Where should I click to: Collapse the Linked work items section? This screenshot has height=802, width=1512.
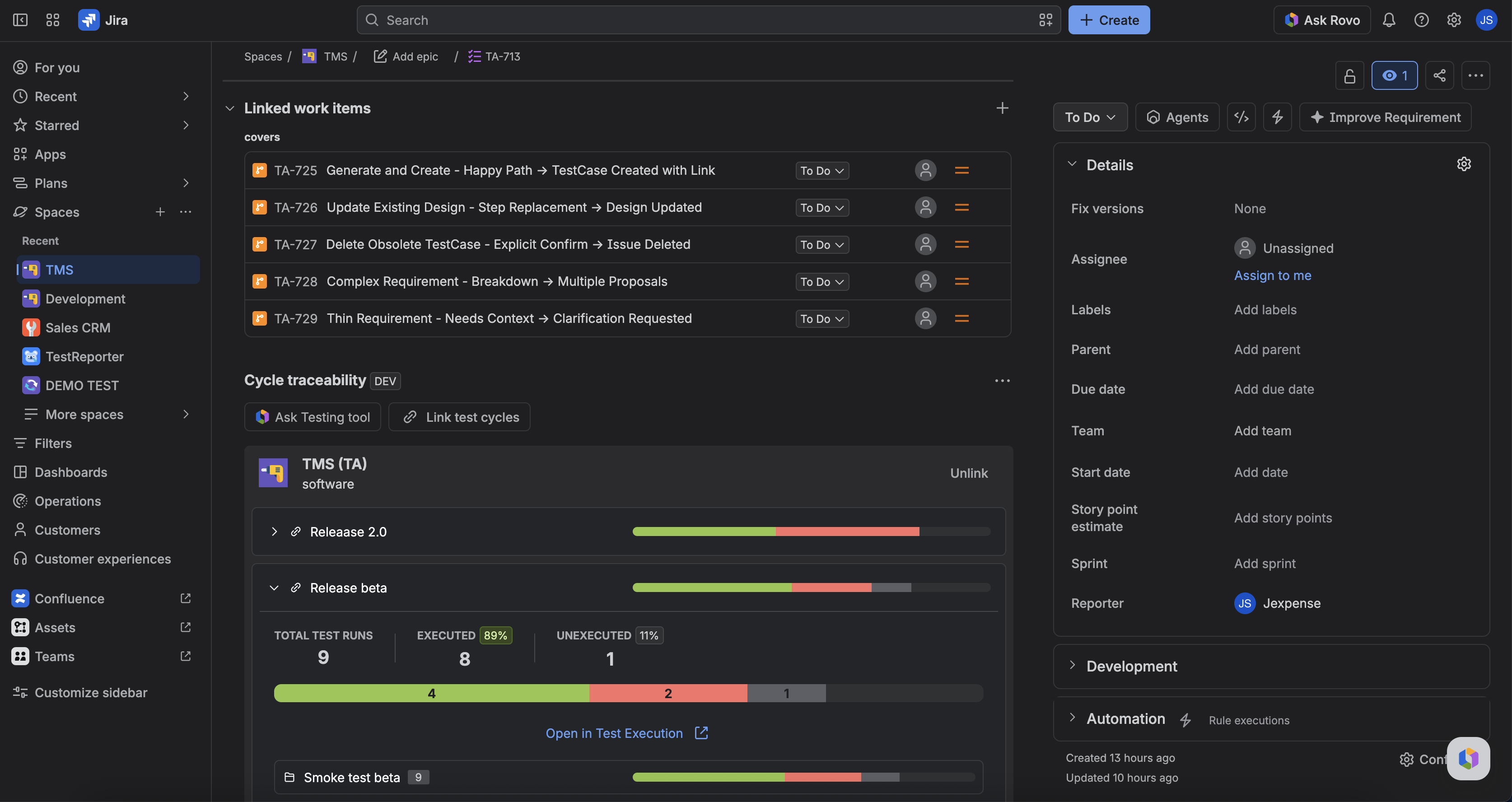[229, 108]
